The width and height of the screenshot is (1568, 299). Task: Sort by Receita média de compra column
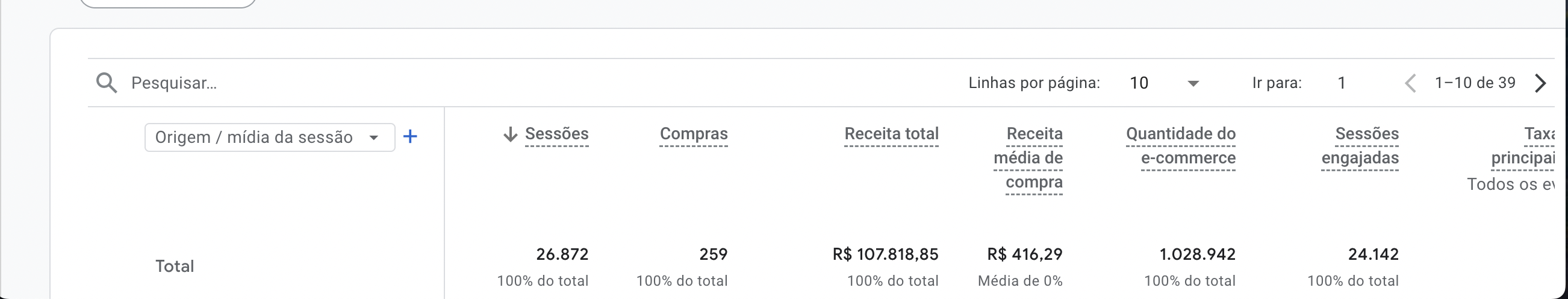[x=1028, y=158]
